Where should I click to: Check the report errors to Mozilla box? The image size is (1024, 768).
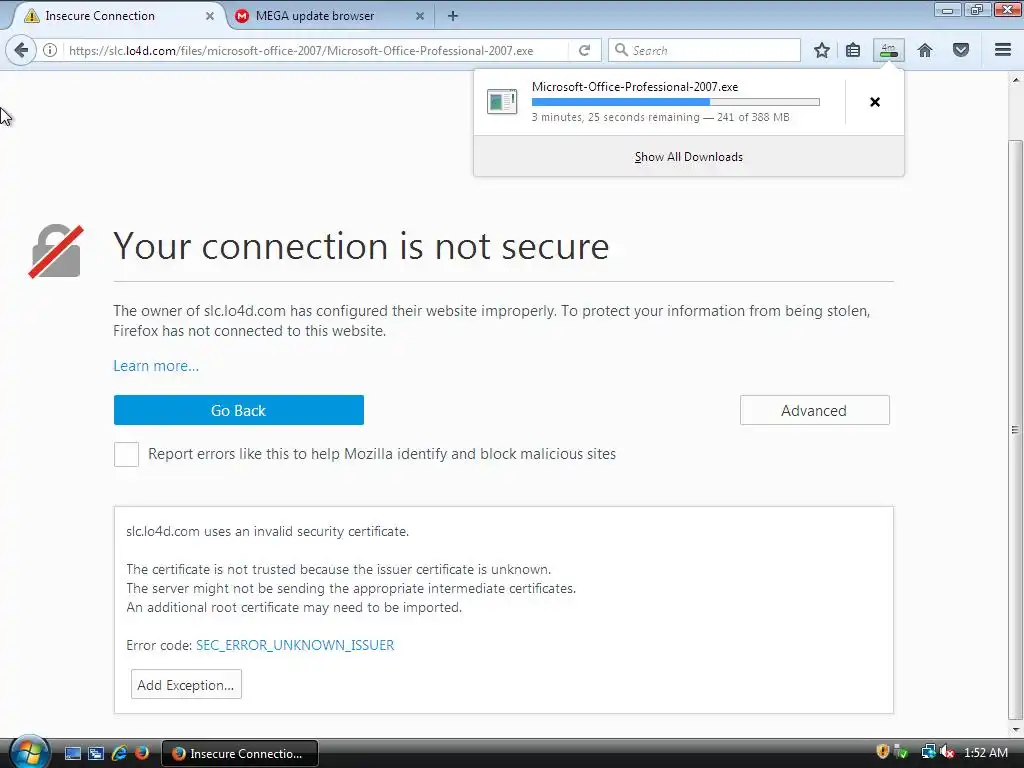click(x=126, y=454)
